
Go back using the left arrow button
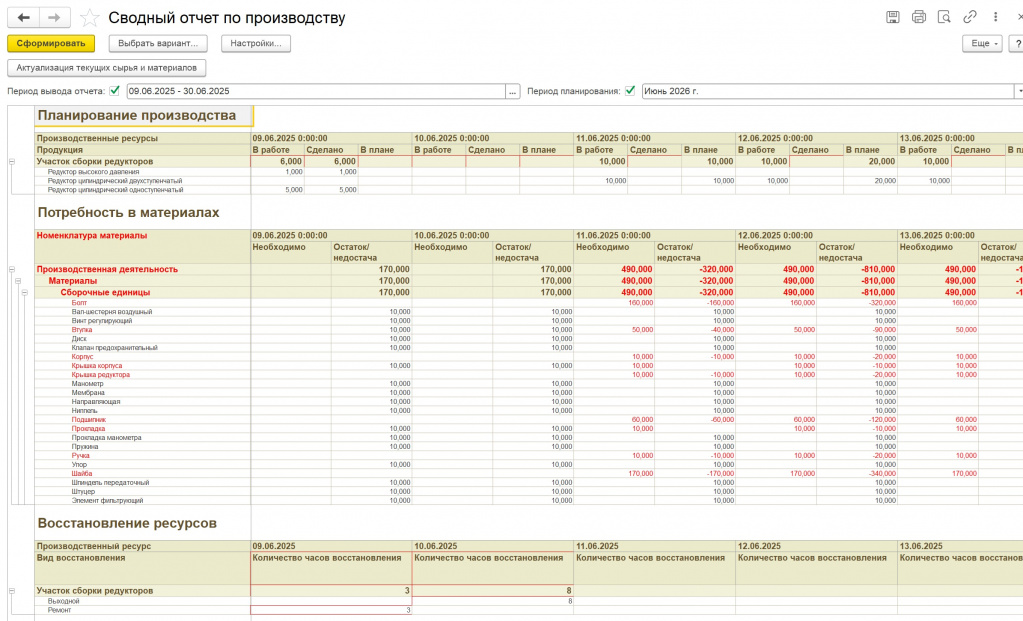coord(23,18)
